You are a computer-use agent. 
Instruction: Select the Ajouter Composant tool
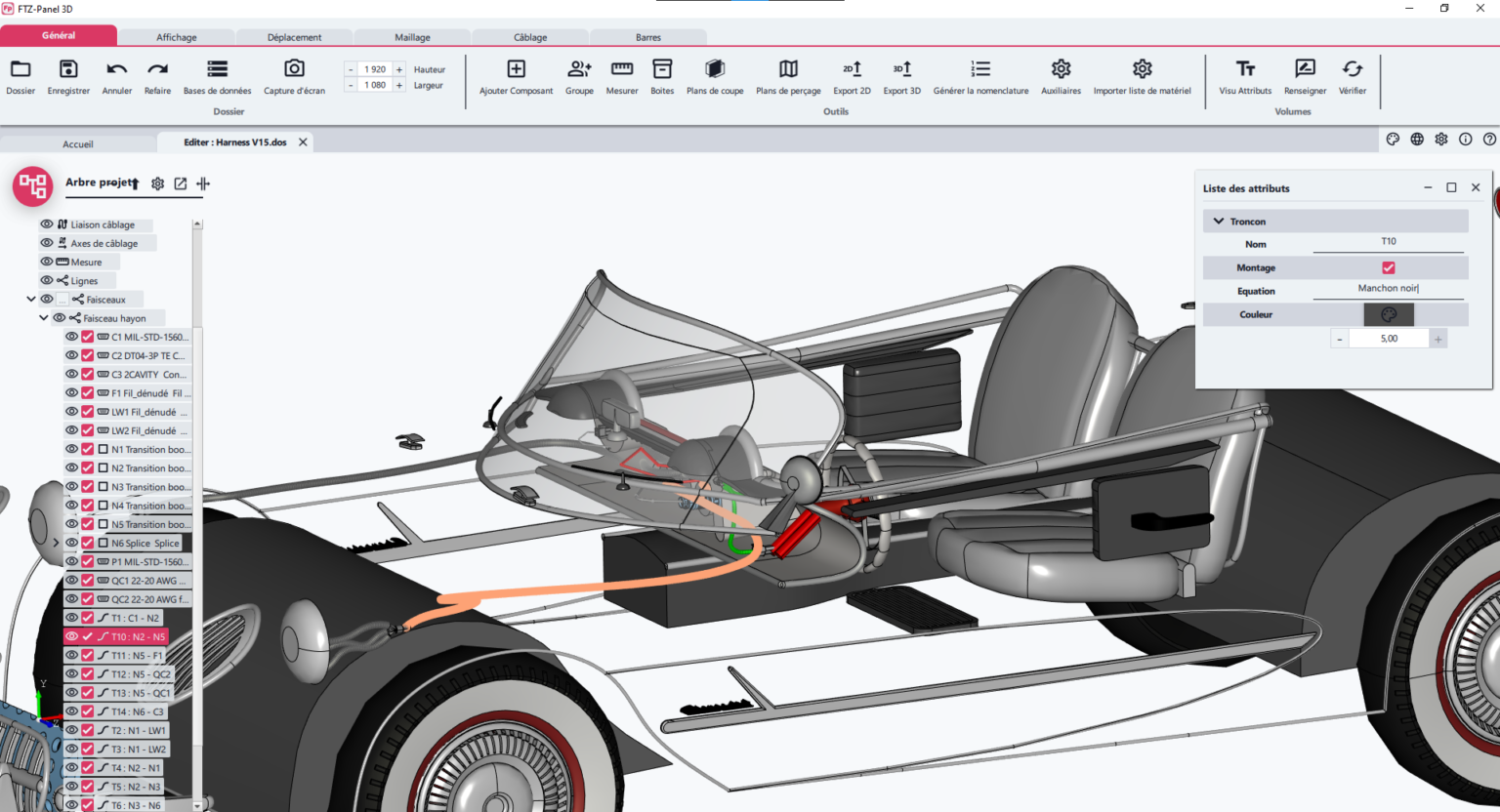pos(516,77)
